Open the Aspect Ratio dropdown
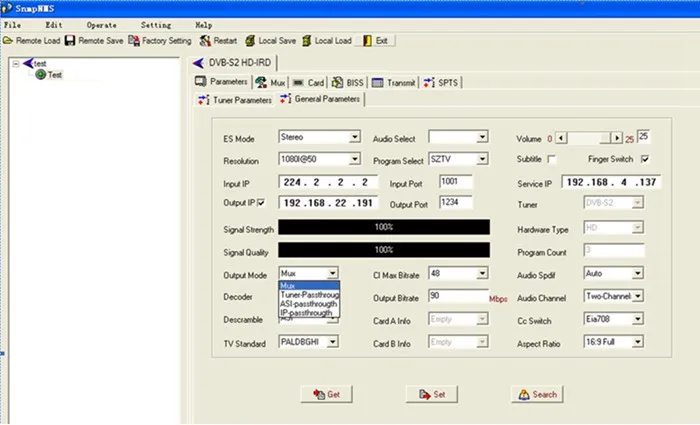This screenshot has width=700, height=425. pyautogui.click(x=638, y=342)
